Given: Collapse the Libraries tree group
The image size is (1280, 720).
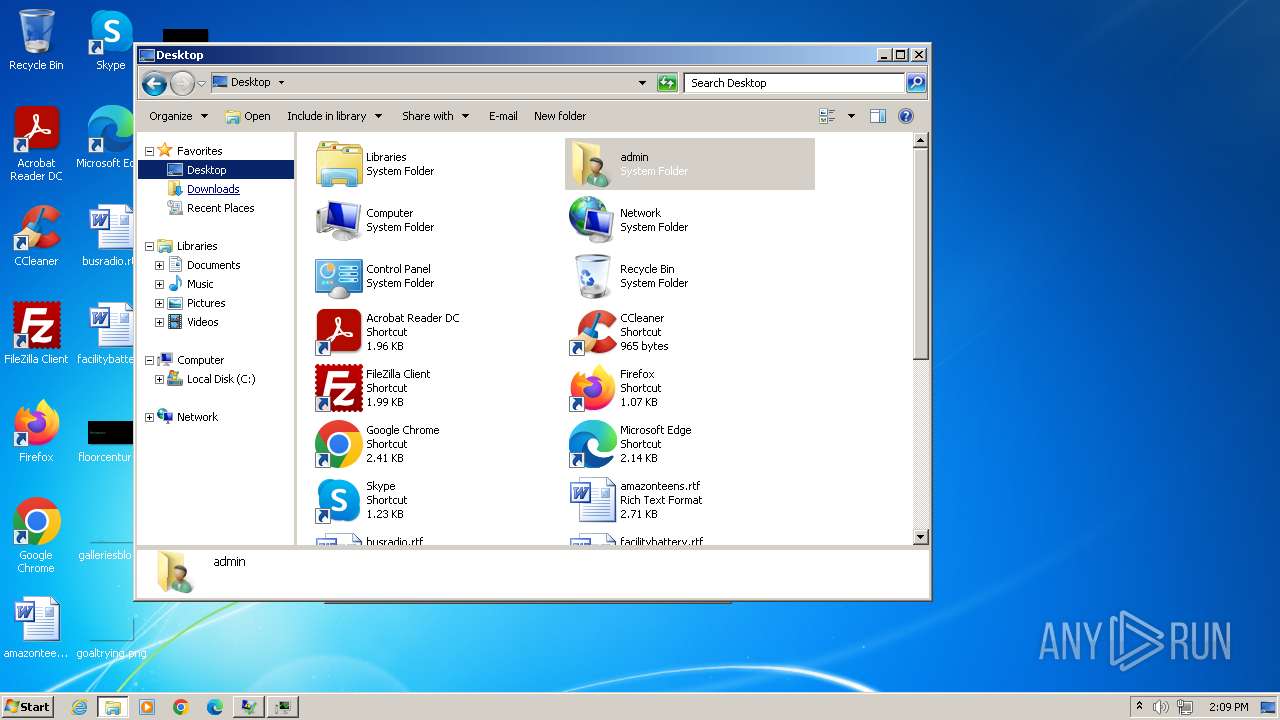Looking at the screenshot, I should point(149,246).
